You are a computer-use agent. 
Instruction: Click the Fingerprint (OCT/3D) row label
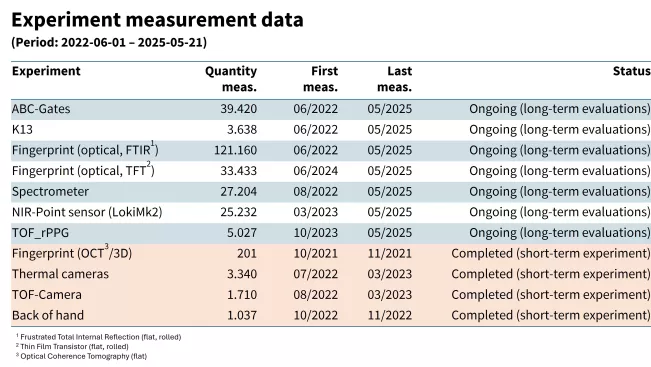pos(72,253)
